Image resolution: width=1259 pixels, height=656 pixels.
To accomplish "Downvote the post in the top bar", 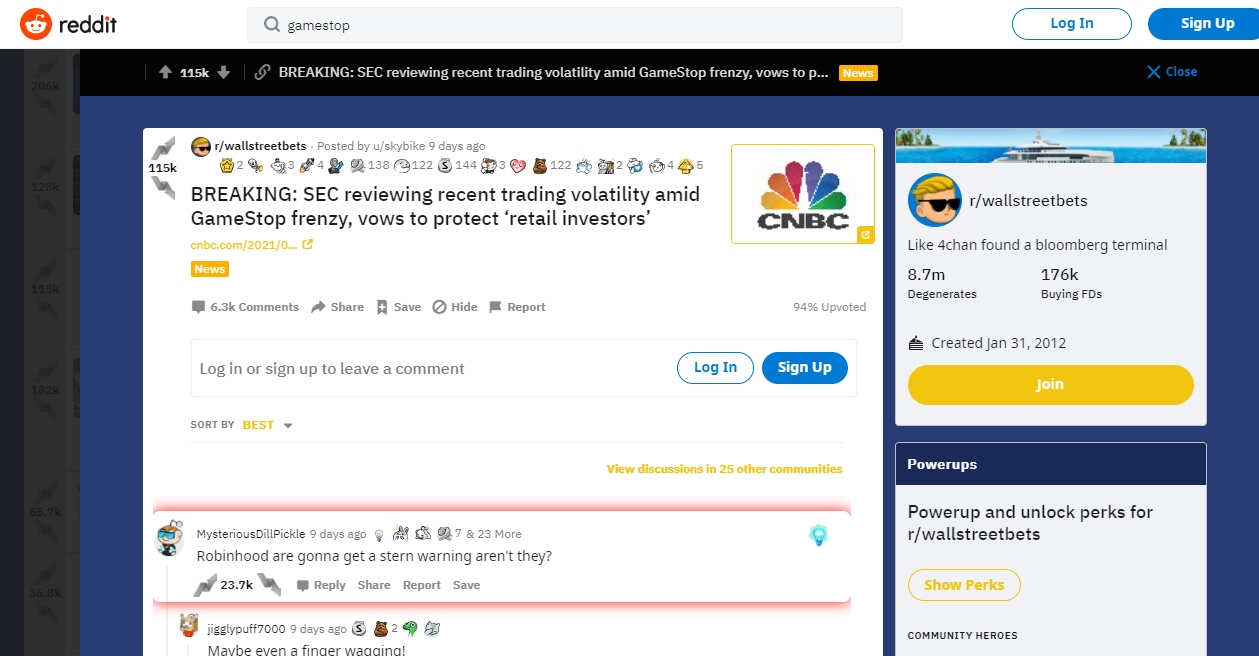I will tap(224, 72).
